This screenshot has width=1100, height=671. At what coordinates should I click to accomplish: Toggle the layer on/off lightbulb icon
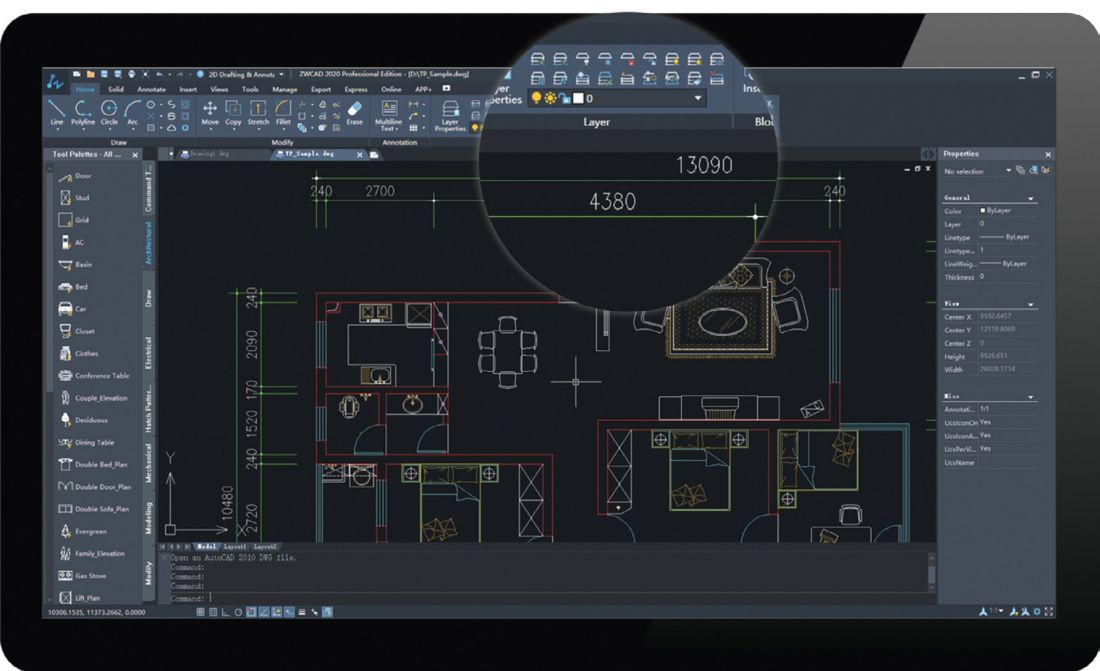point(537,98)
